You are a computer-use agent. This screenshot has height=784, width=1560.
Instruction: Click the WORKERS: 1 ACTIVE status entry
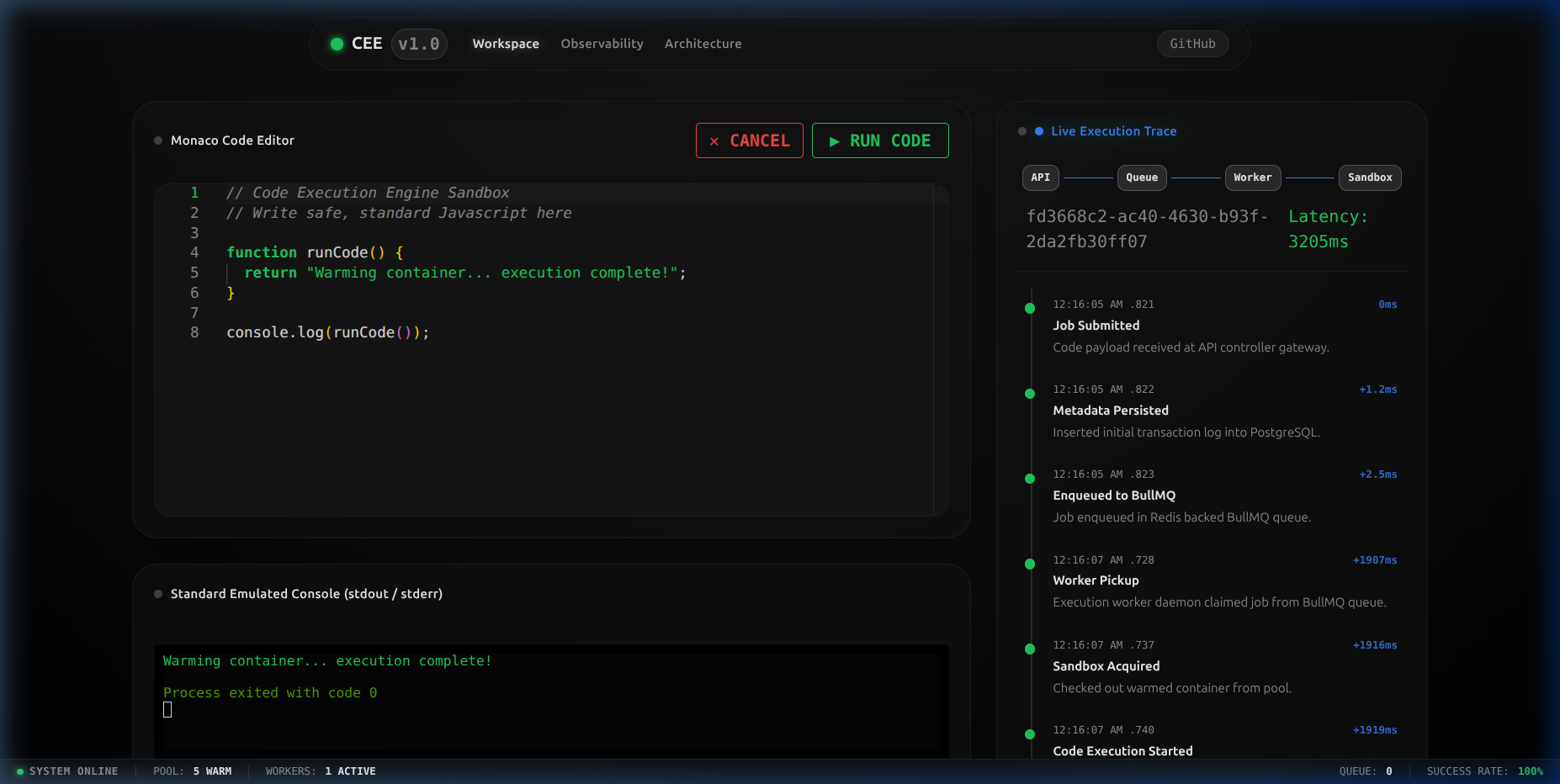321,771
